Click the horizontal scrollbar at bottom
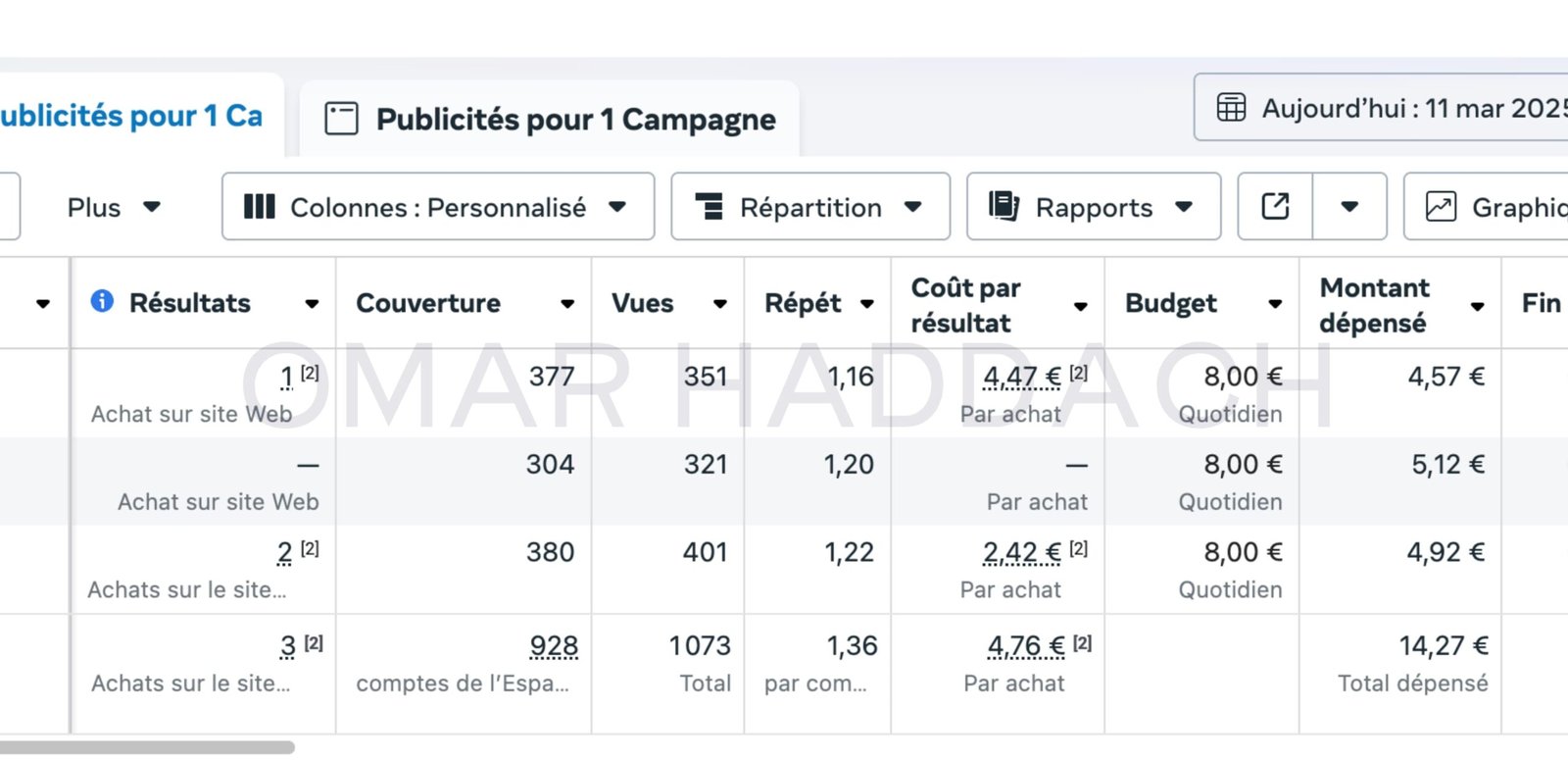The image size is (1568, 760). pos(147,747)
